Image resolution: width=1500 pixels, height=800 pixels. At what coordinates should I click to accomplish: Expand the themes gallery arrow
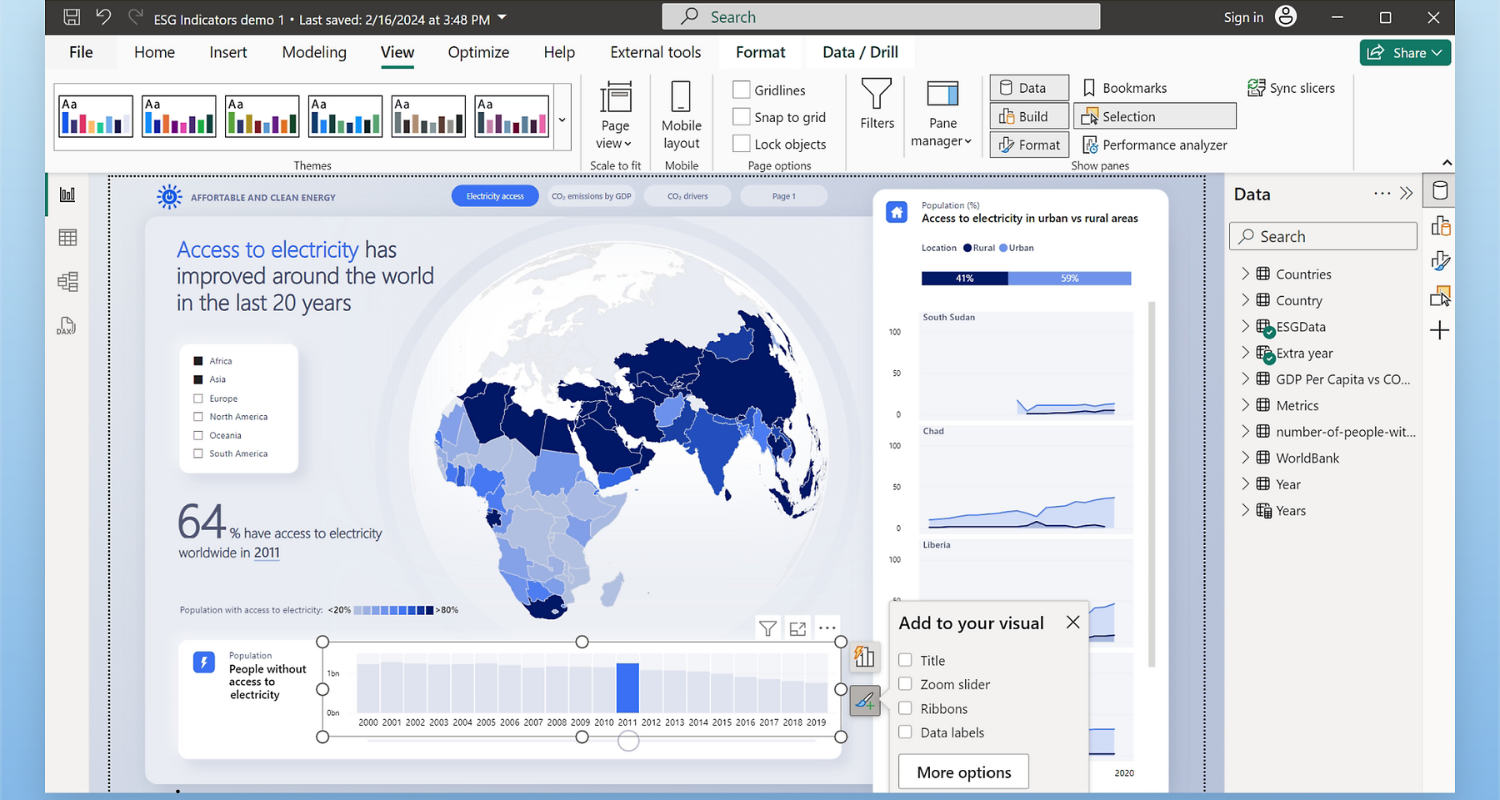tap(562, 120)
